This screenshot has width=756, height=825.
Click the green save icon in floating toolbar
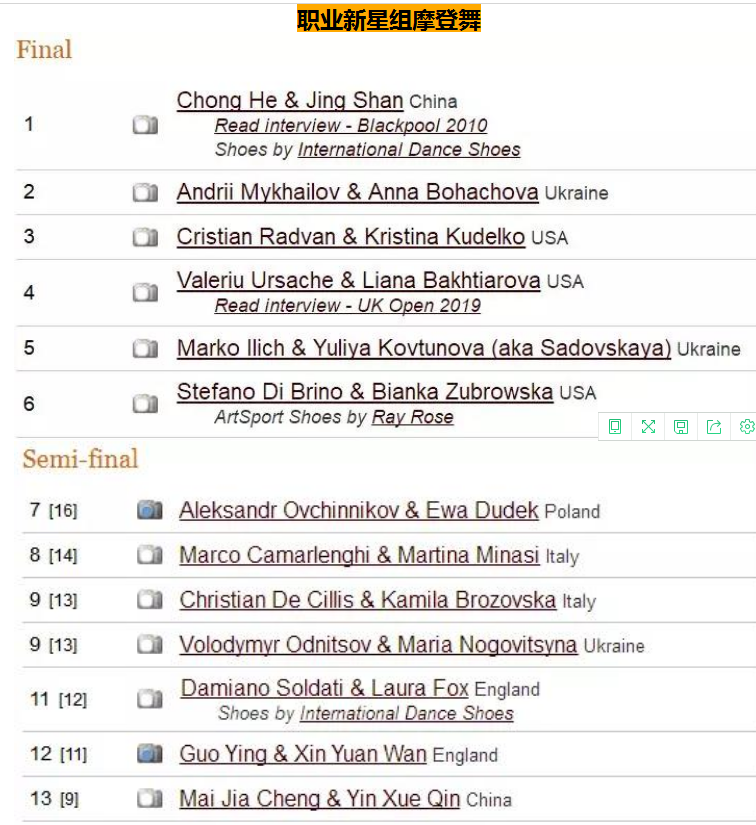681,426
